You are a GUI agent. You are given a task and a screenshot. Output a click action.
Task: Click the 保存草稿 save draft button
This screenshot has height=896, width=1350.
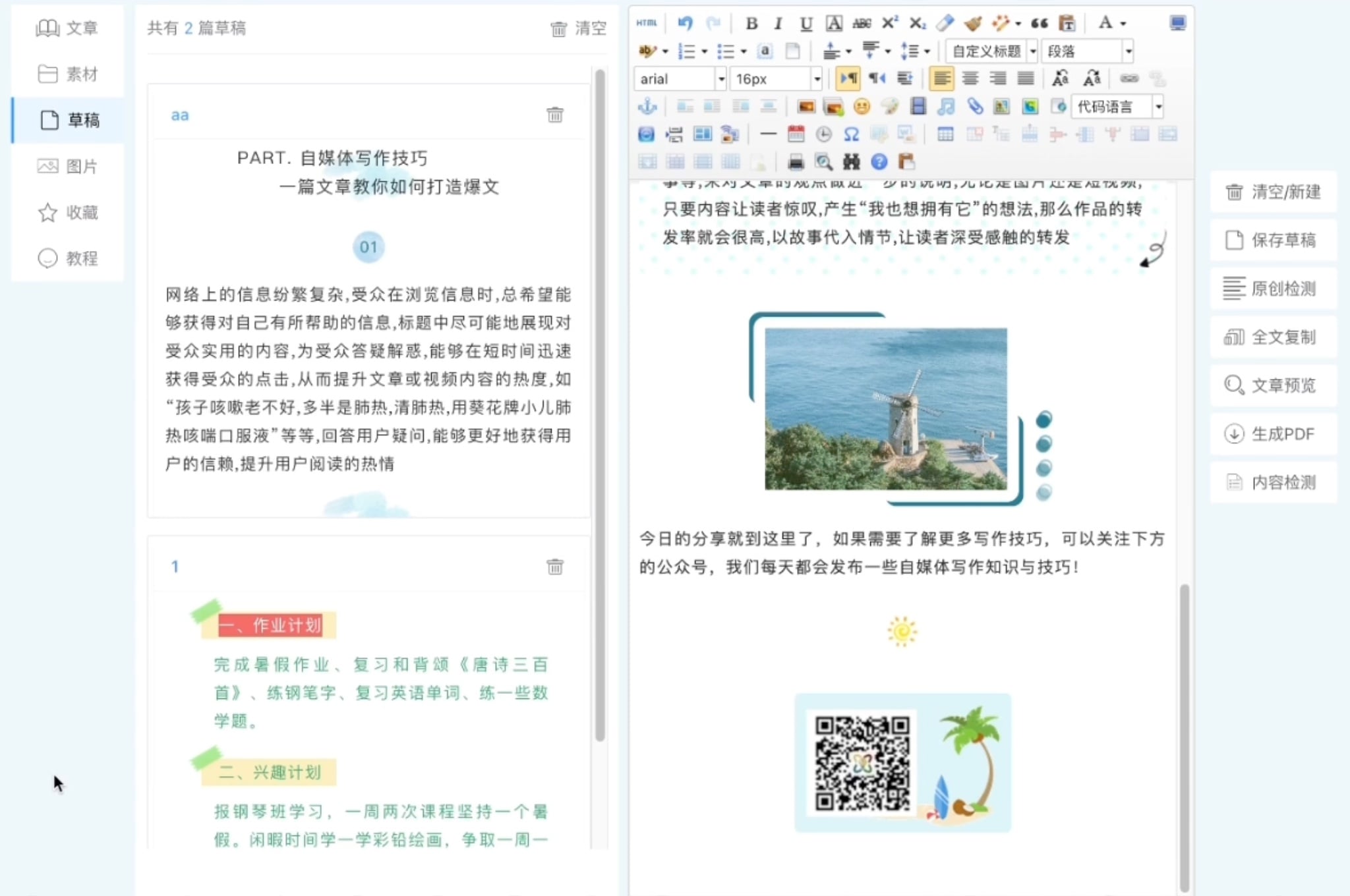click(1272, 240)
